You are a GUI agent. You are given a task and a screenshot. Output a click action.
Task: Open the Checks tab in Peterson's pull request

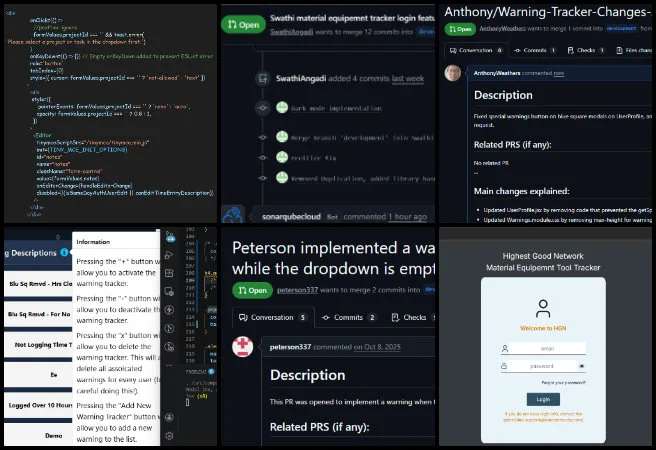click(412, 317)
